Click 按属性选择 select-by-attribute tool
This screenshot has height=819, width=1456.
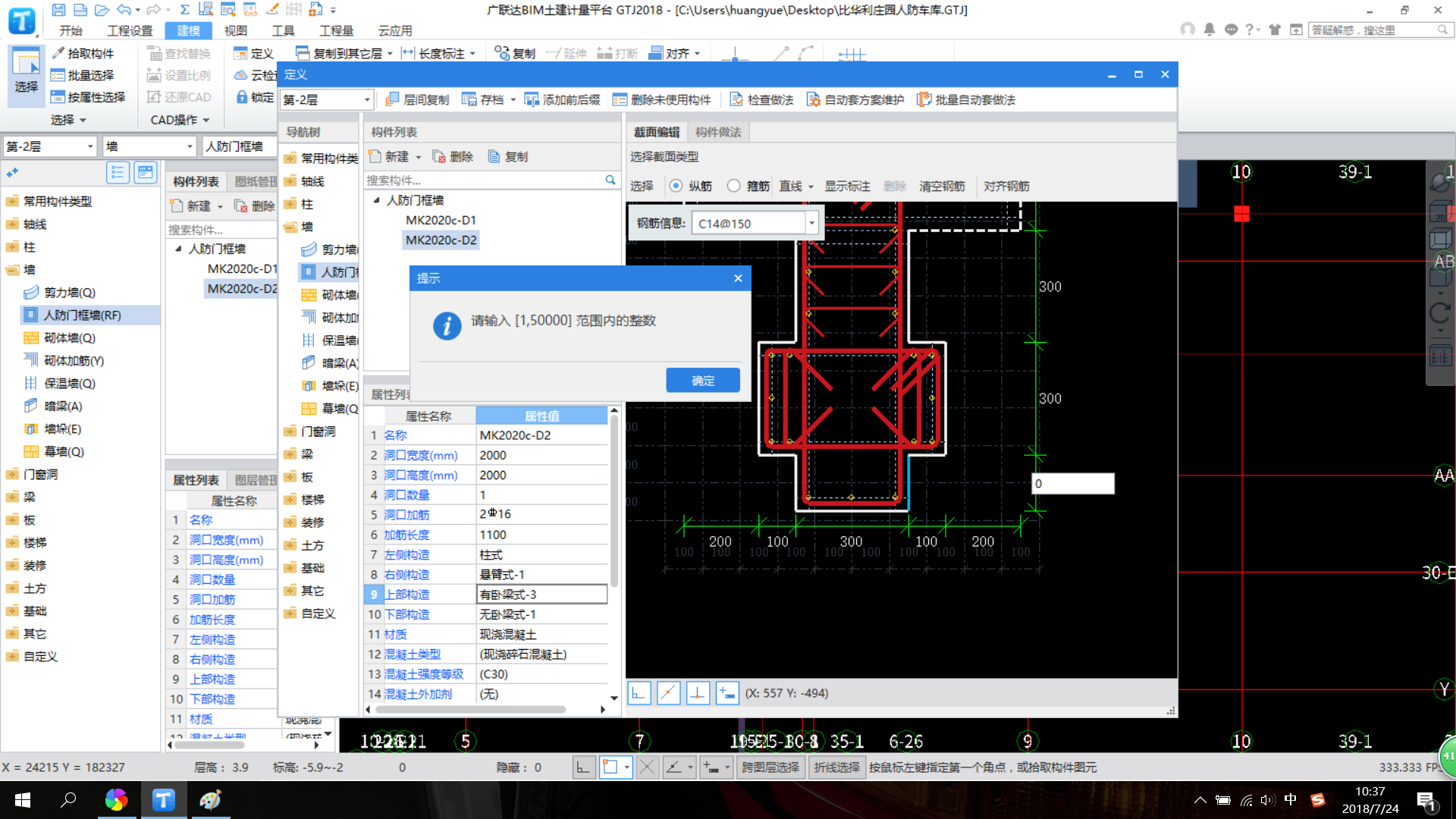pos(88,97)
